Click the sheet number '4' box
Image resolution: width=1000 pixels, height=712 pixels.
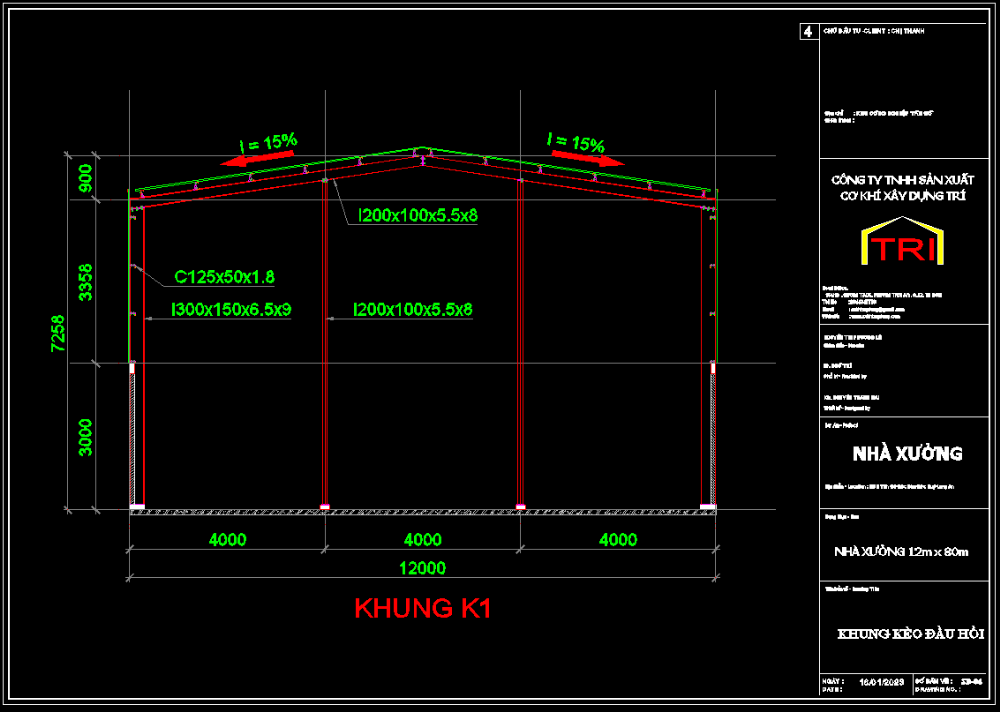click(x=809, y=31)
